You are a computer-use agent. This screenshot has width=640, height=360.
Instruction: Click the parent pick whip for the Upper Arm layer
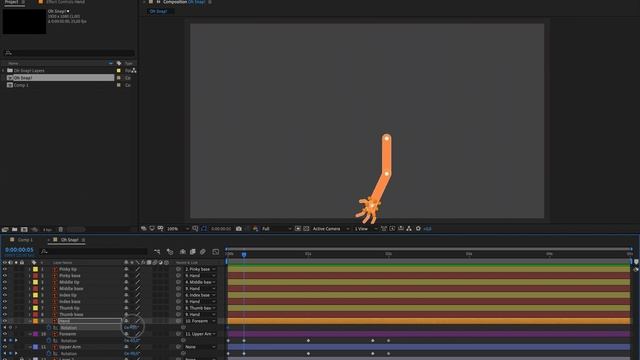point(178,347)
